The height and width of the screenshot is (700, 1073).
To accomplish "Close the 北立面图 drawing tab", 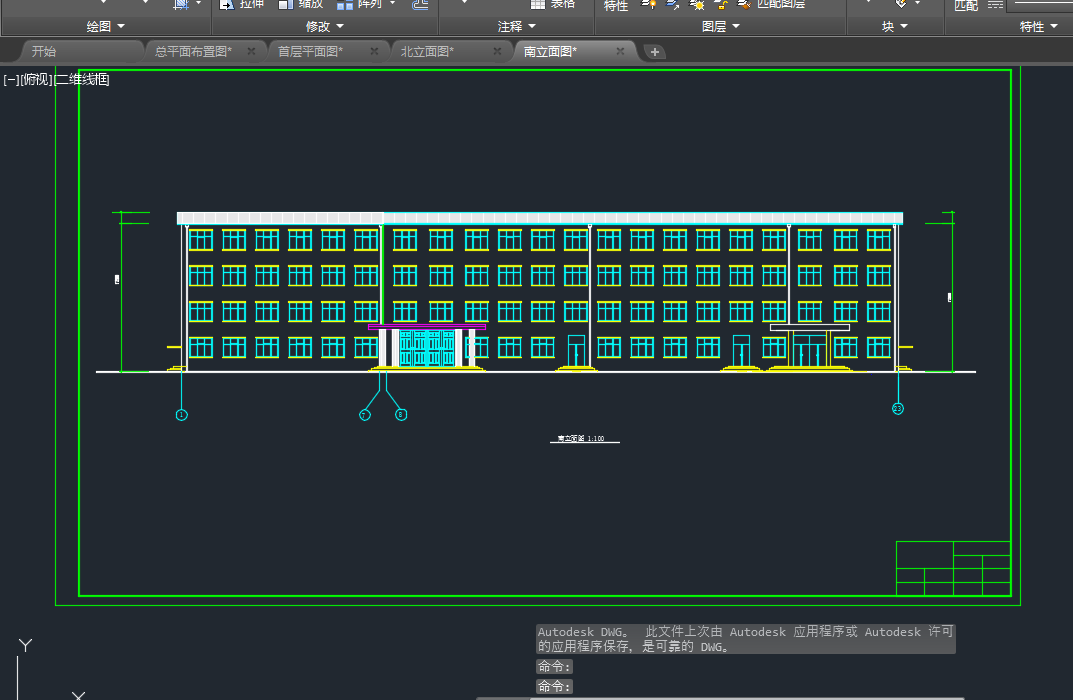I will pos(498,52).
